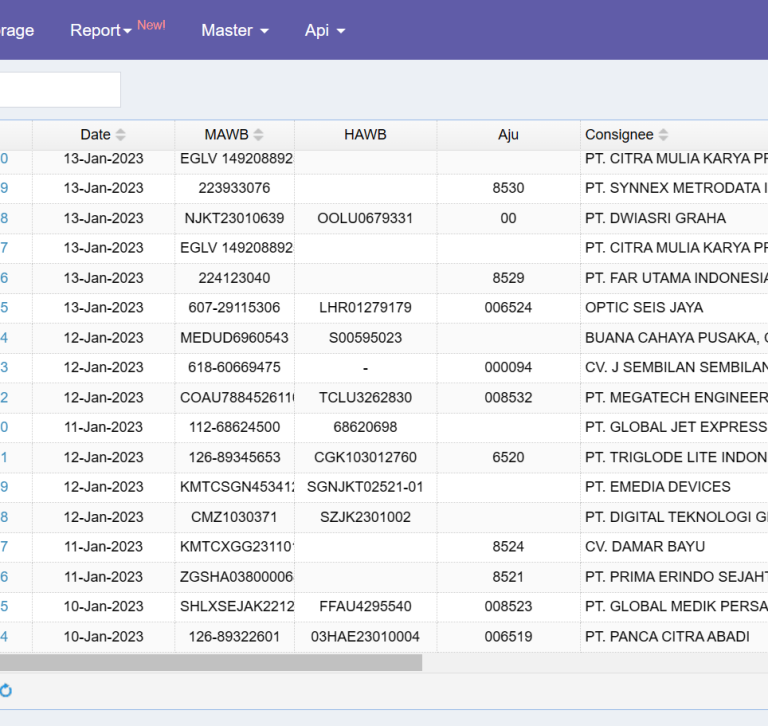This screenshot has width=768, height=726.
Task: Open the Master dropdown menu
Action: click(235, 30)
